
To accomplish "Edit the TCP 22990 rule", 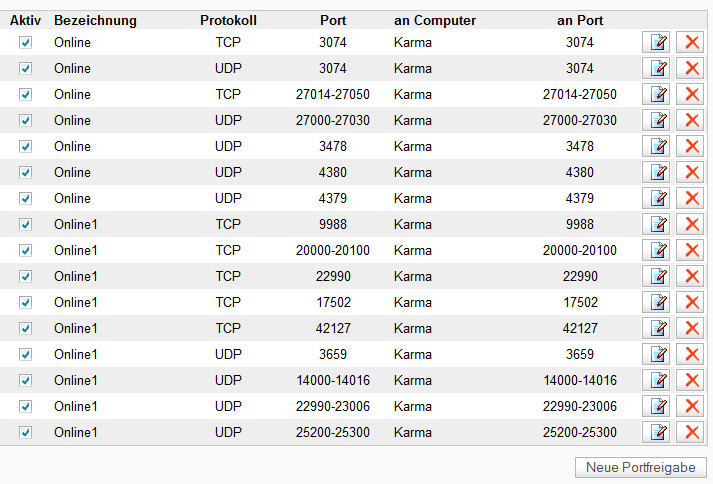I will (x=656, y=276).
